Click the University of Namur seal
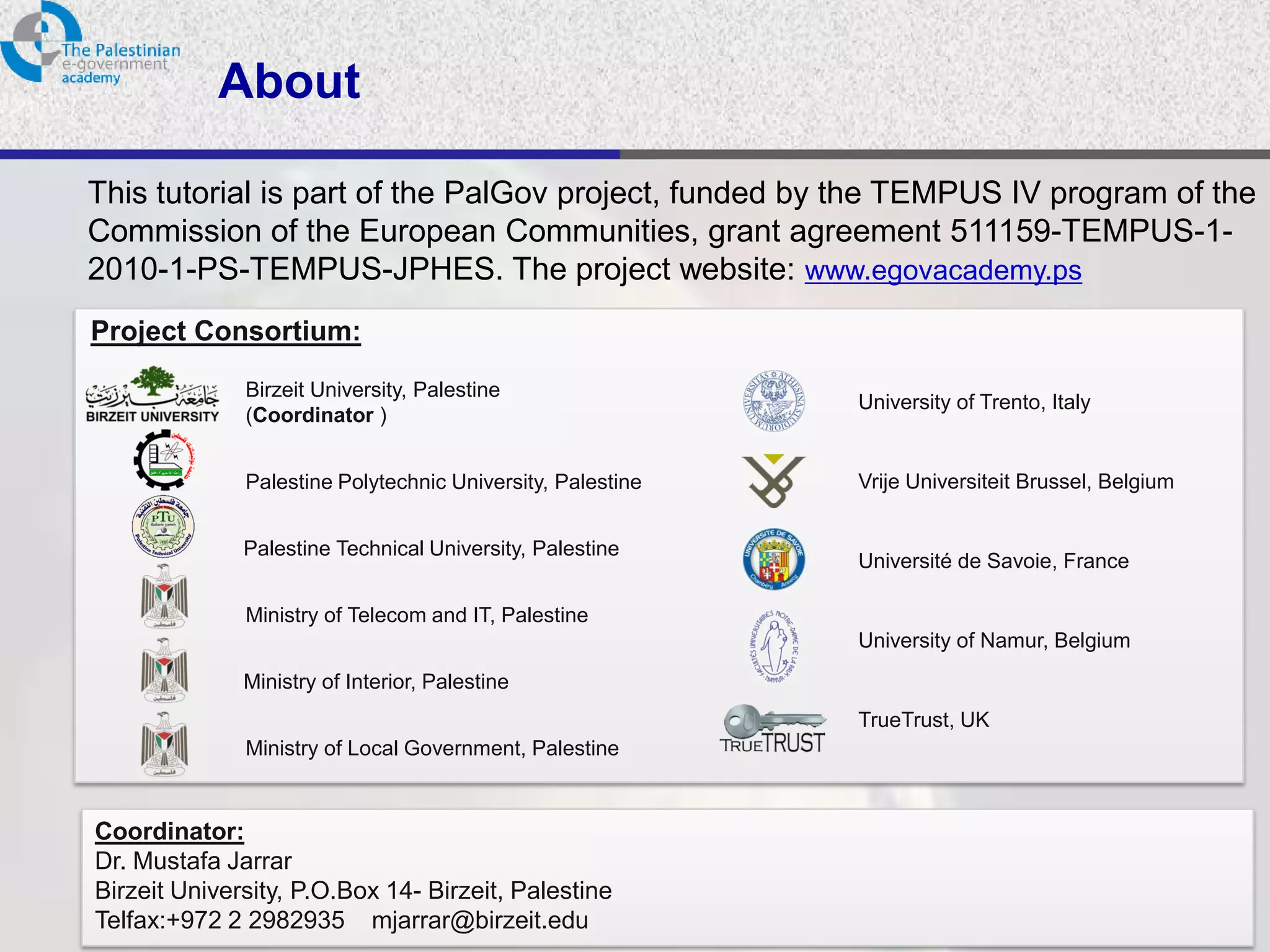The height and width of the screenshot is (952, 1270). (773, 647)
